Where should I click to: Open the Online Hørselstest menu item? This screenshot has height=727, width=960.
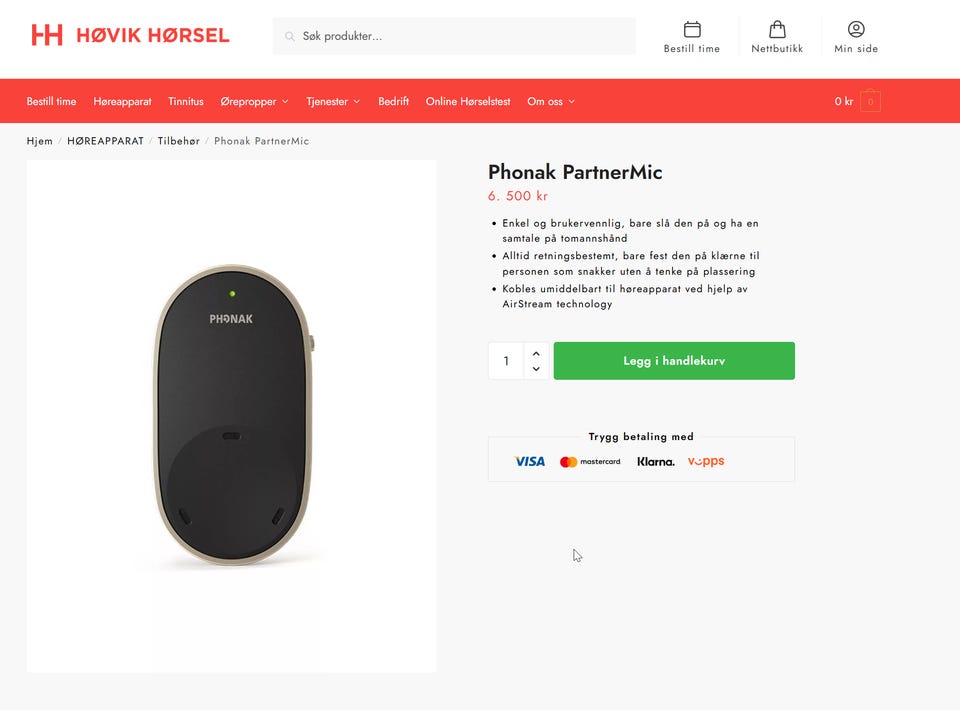(x=468, y=102)
